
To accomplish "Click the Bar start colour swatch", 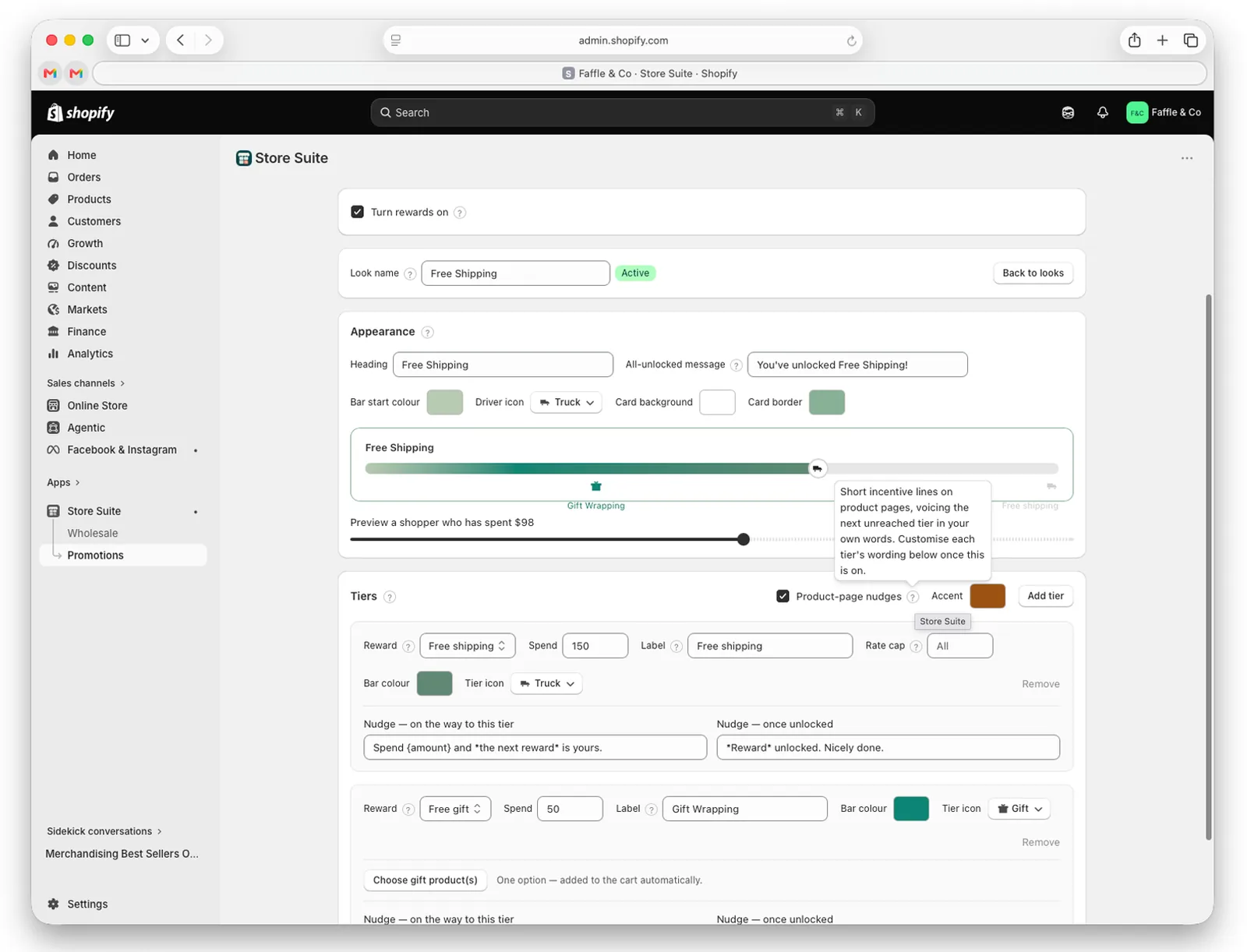I will [x=445, y=402].
